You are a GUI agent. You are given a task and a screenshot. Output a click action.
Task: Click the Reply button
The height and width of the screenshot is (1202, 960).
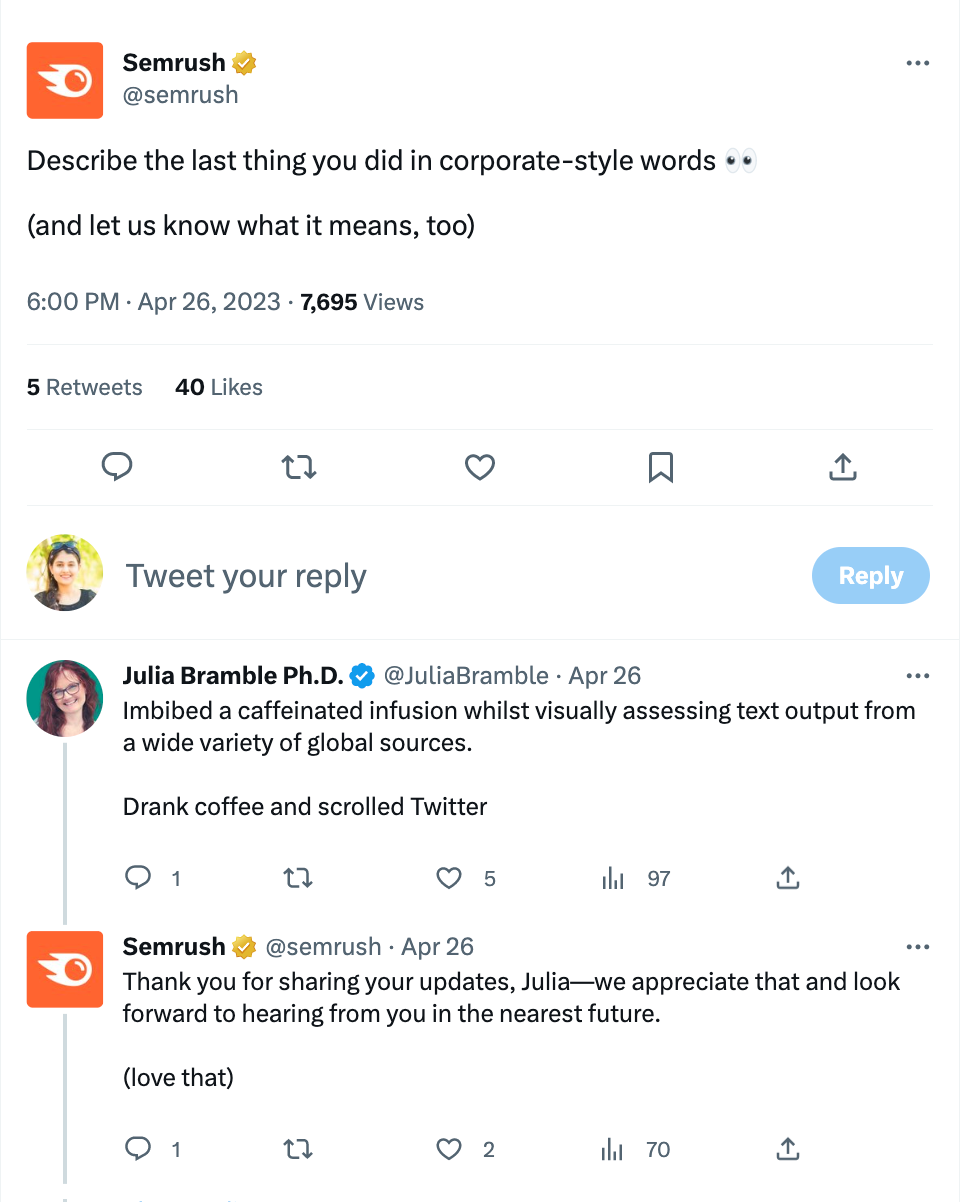[x=870, y=576]
